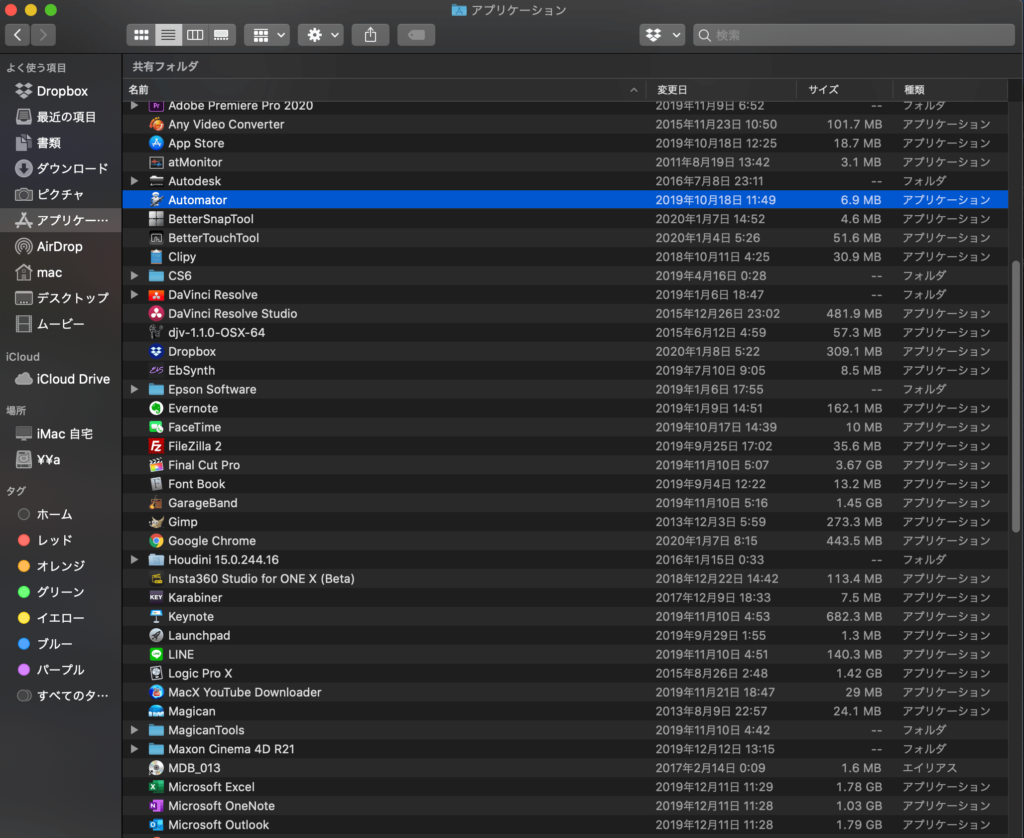Show all tags in the sidebar

[x=60, y=696]
